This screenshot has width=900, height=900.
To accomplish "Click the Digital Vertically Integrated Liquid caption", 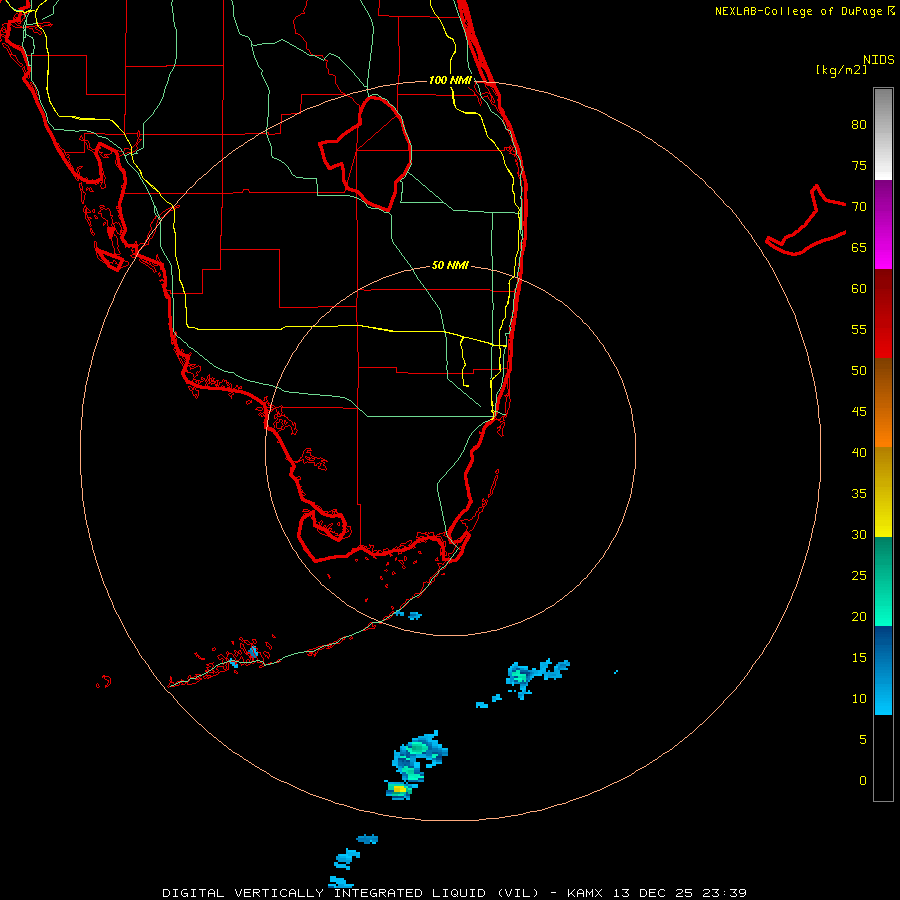I will pos(350,893).
